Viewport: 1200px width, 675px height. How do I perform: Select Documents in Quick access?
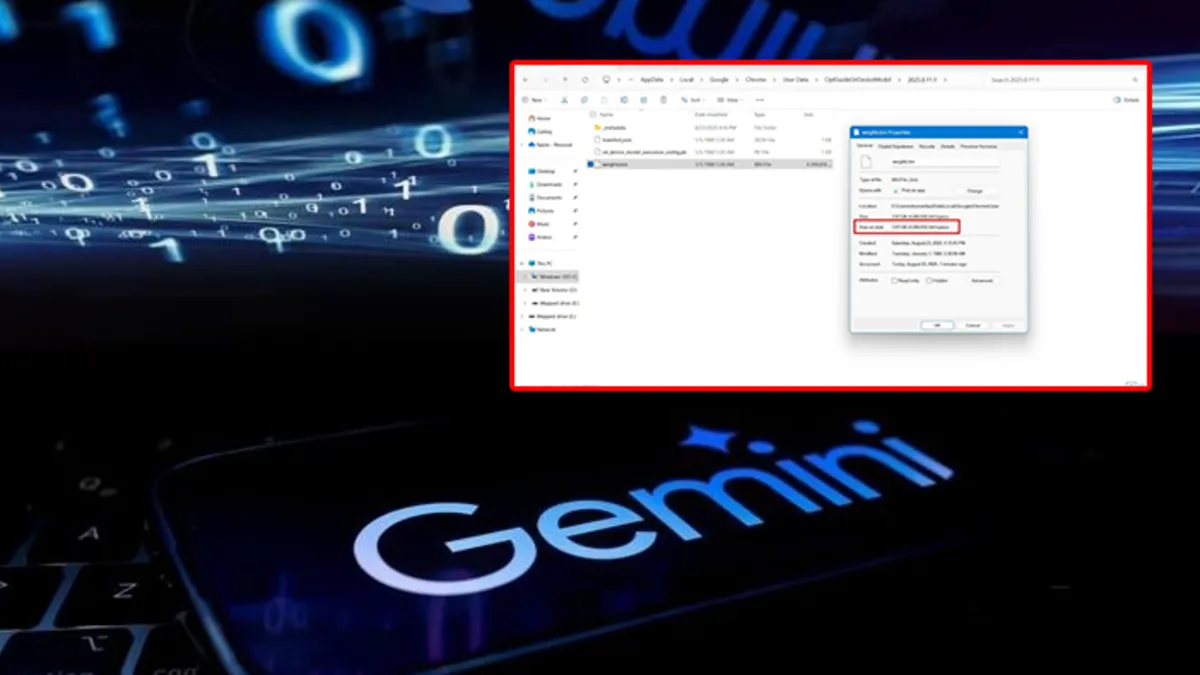point(546,198)
